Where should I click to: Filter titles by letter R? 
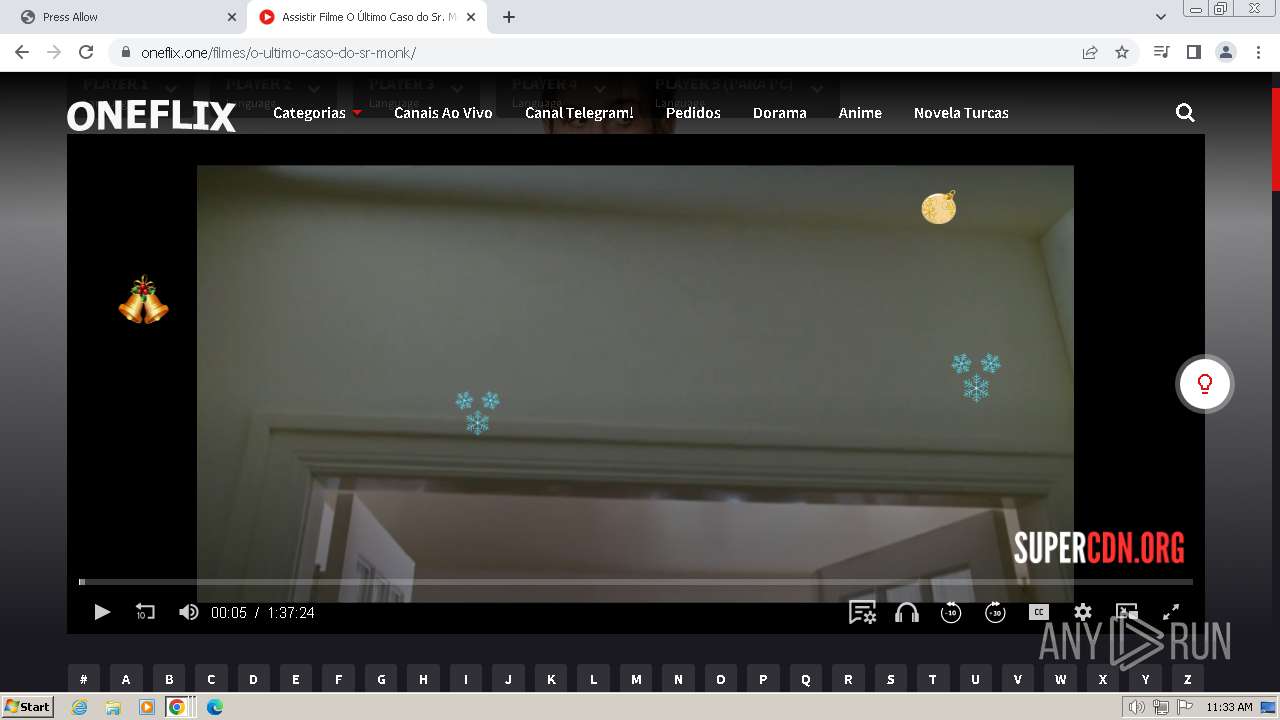tap(848, 679)
